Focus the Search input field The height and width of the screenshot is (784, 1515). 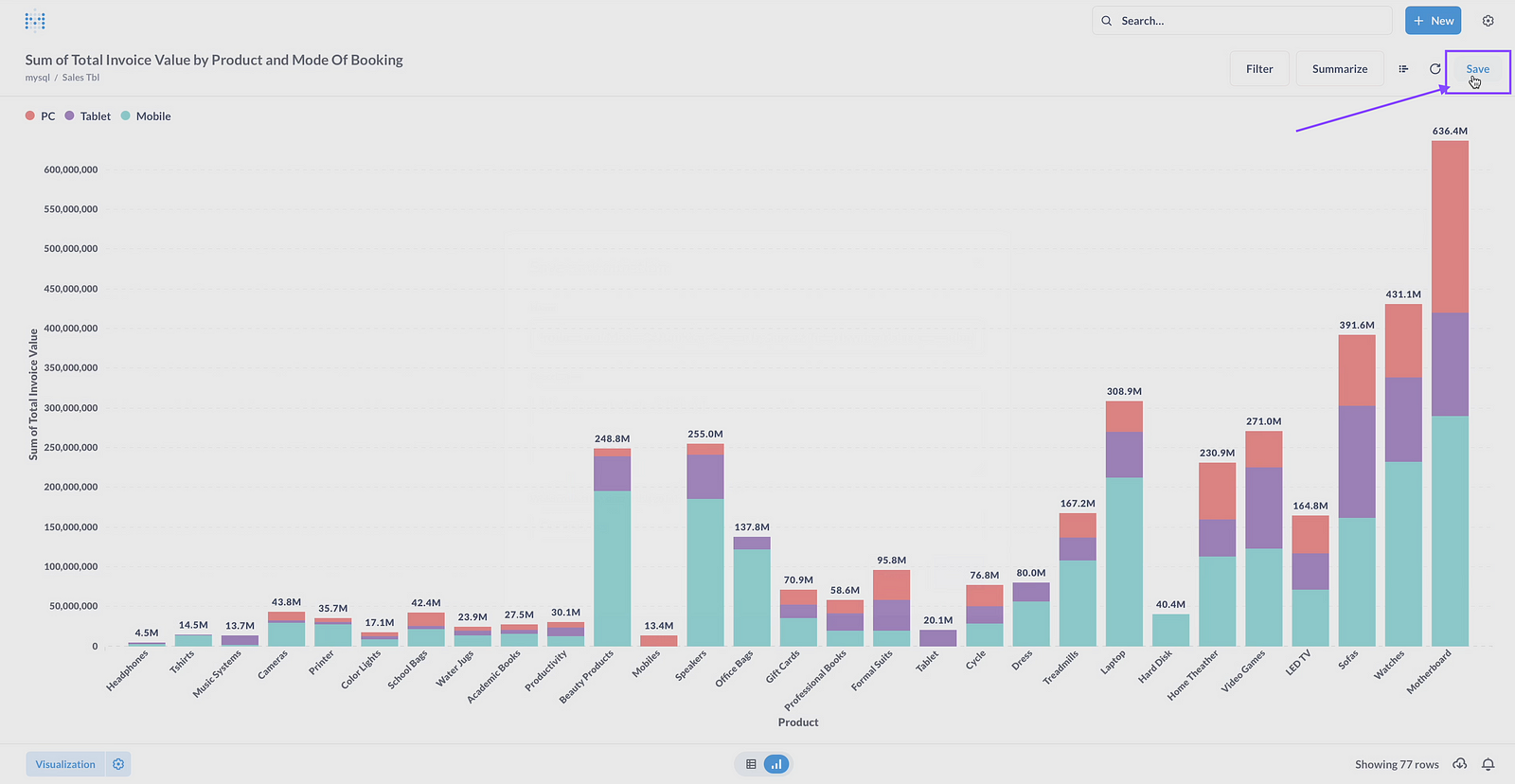pos(1250,21)
